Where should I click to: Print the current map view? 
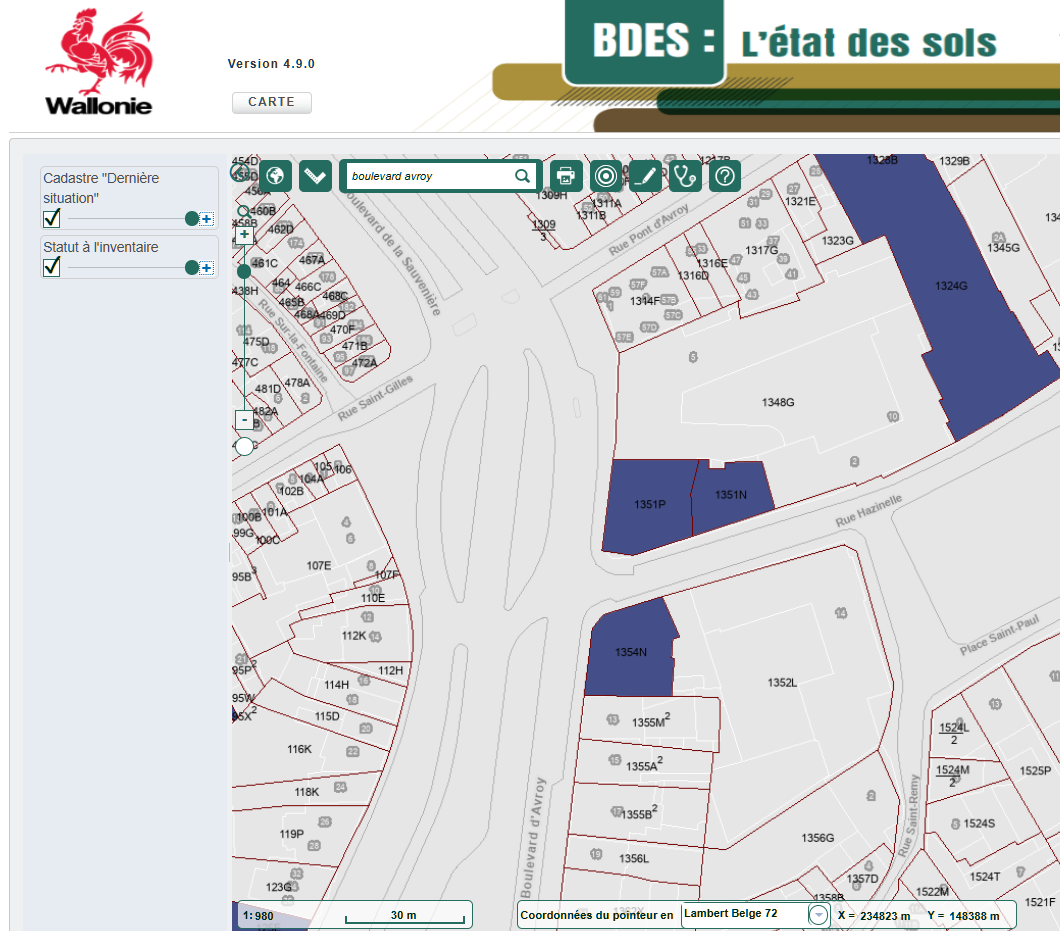[566, 176]
